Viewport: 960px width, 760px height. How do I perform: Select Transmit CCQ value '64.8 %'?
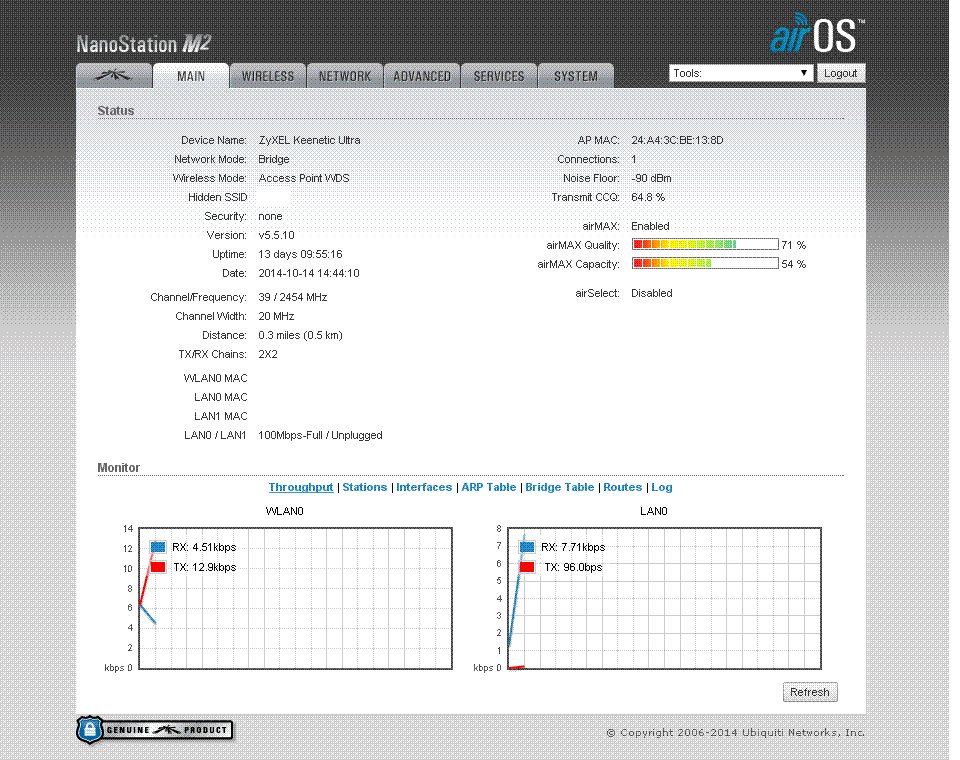pos(648,197)
